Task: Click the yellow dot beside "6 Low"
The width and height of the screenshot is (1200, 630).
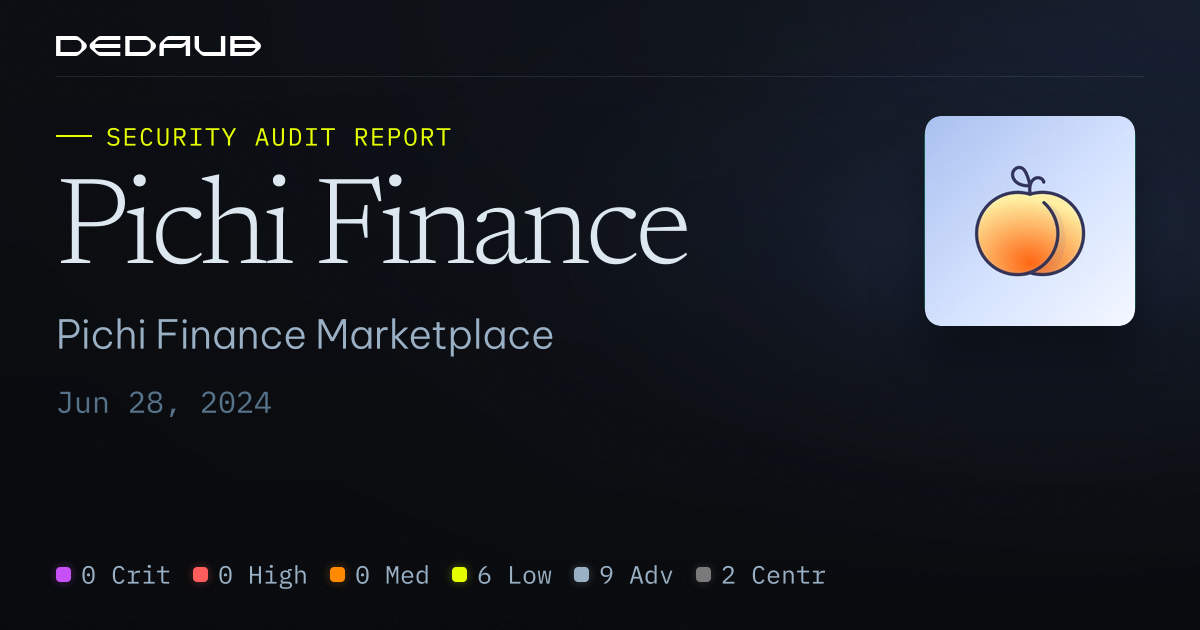Action: [x=459, y=575]
